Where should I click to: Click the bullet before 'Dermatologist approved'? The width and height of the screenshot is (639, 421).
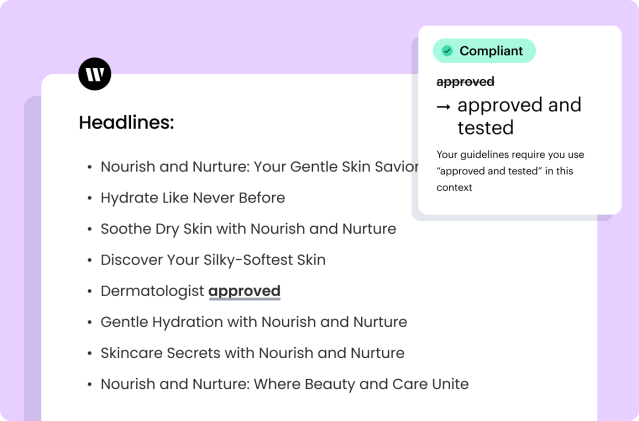coord(90,291)
